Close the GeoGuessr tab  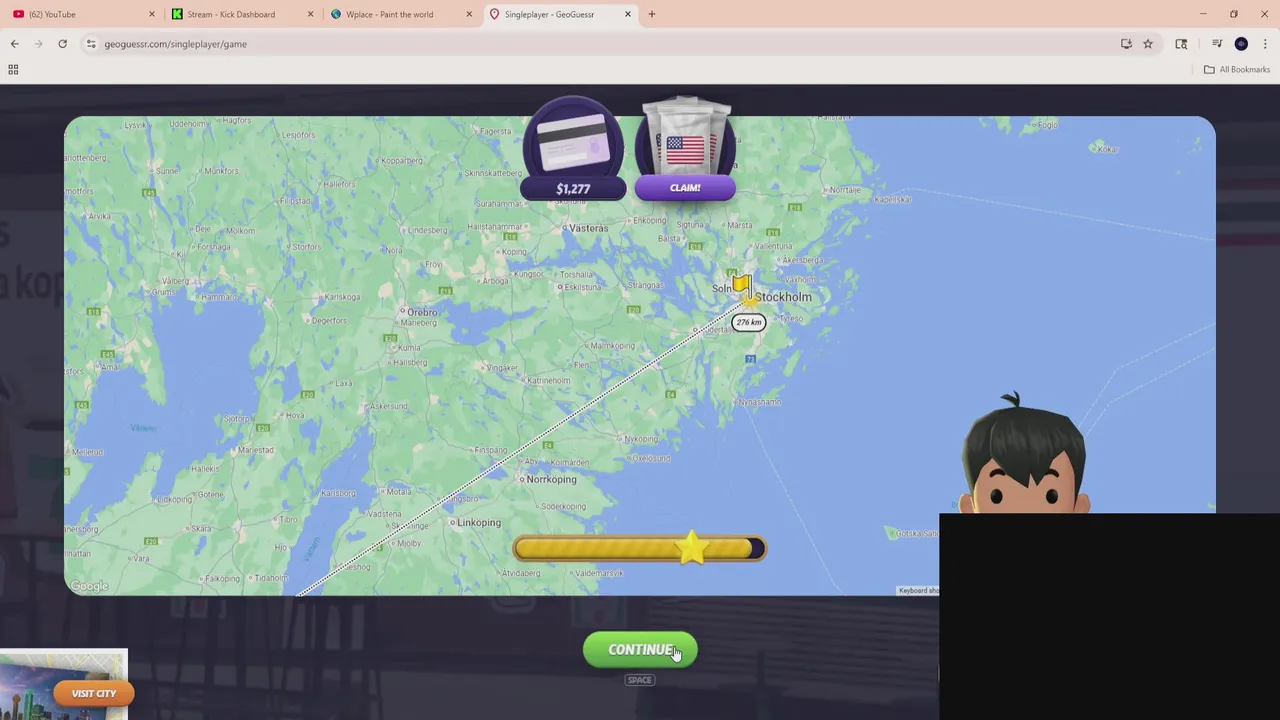click(628, 14)
